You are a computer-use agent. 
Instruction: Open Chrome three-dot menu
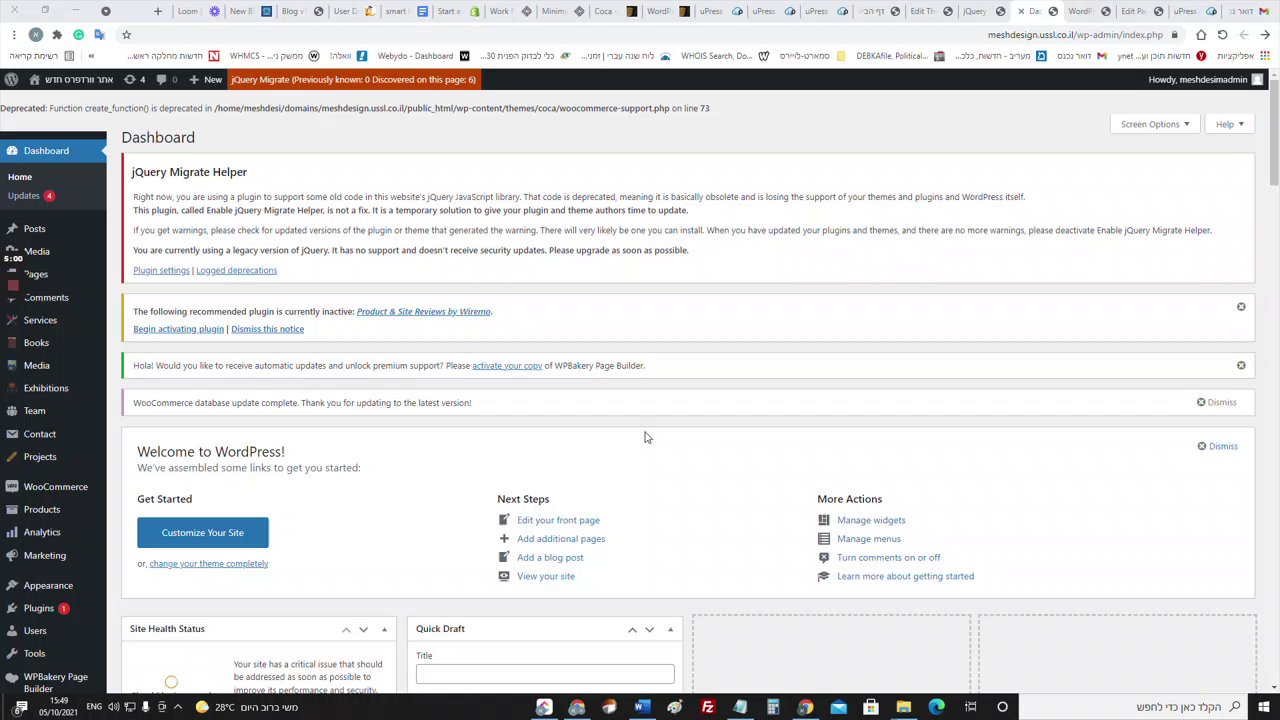(14, 35)
